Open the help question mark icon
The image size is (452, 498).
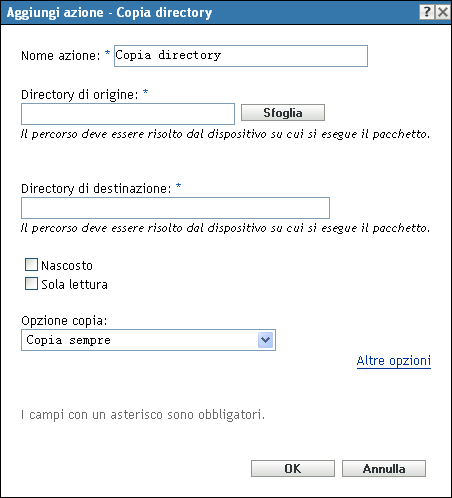[427, 12]
